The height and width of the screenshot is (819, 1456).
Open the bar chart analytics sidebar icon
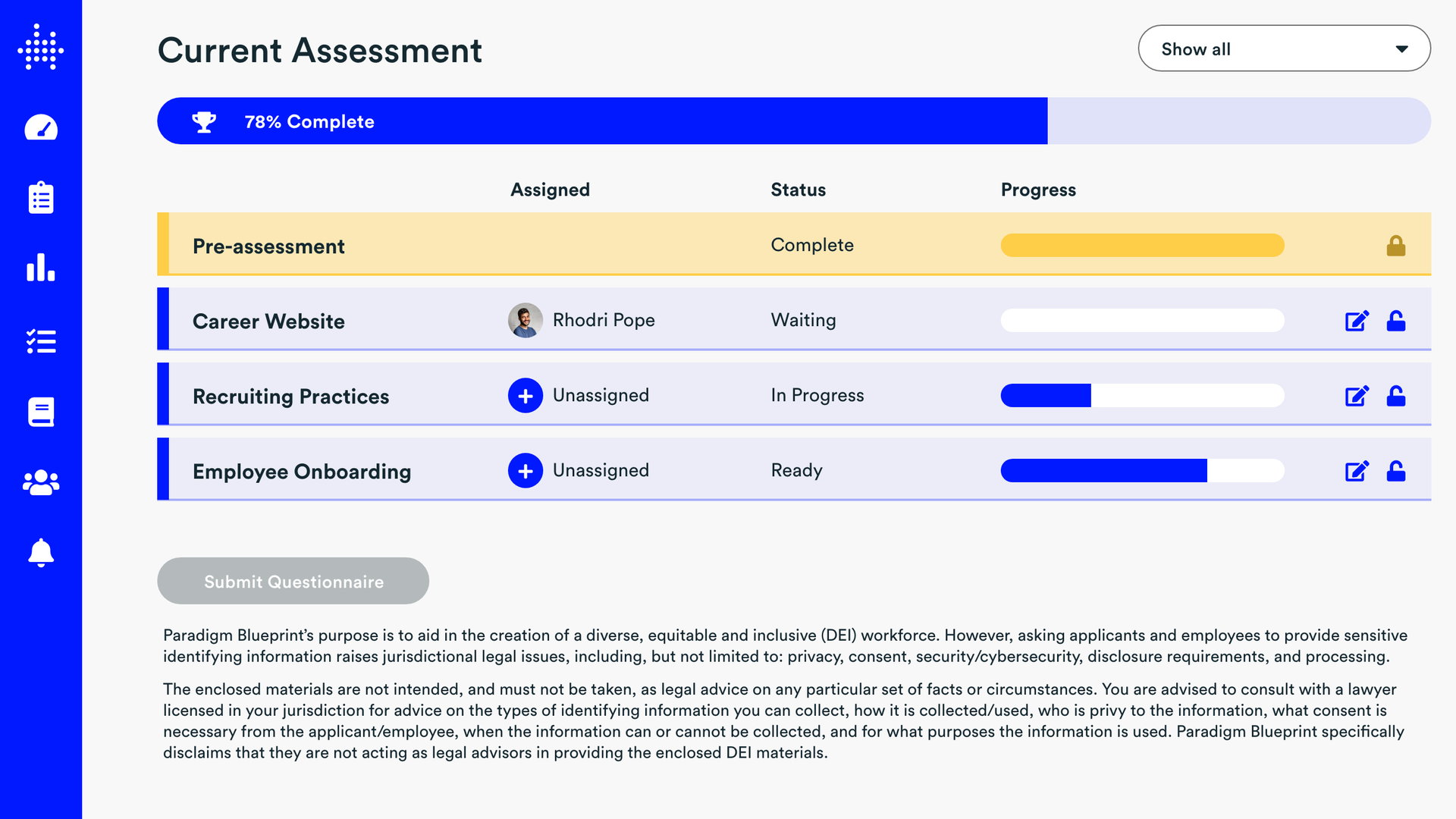[41, 268]
